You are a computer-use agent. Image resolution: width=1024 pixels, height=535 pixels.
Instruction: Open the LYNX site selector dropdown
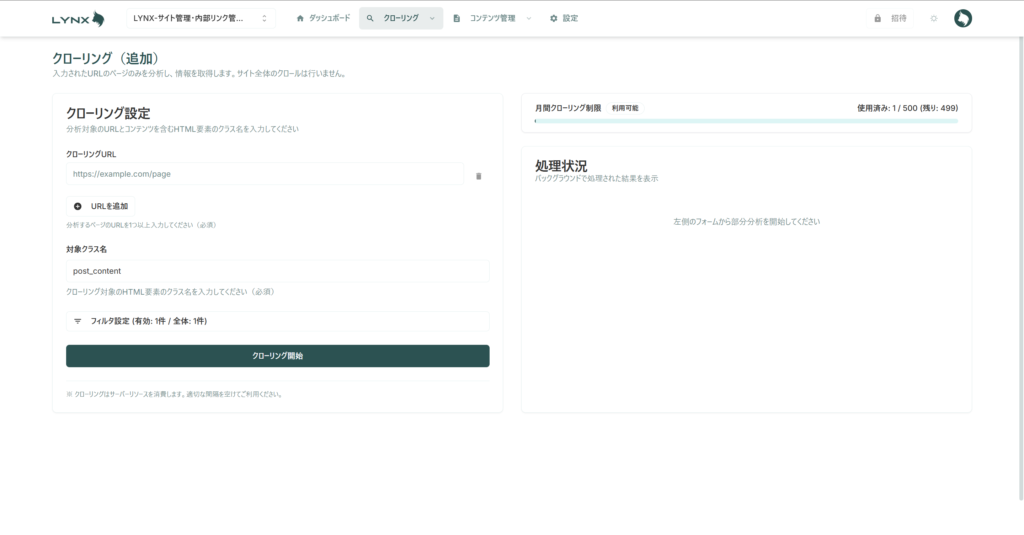pos(202,18)
